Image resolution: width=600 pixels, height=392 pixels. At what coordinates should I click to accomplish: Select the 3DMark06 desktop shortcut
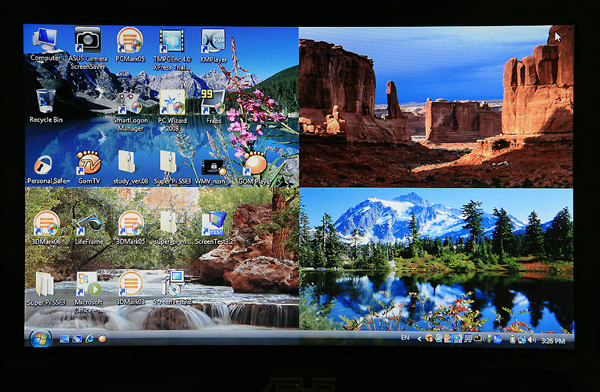pos(46,223)
